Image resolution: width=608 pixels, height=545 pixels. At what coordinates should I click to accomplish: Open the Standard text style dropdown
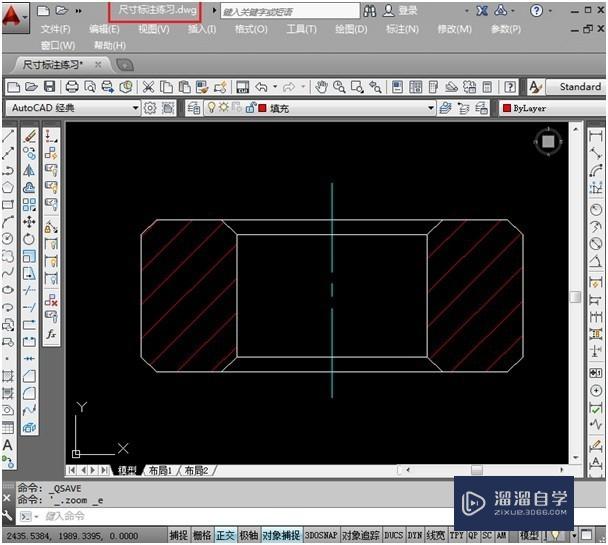(x=577, y=87)
